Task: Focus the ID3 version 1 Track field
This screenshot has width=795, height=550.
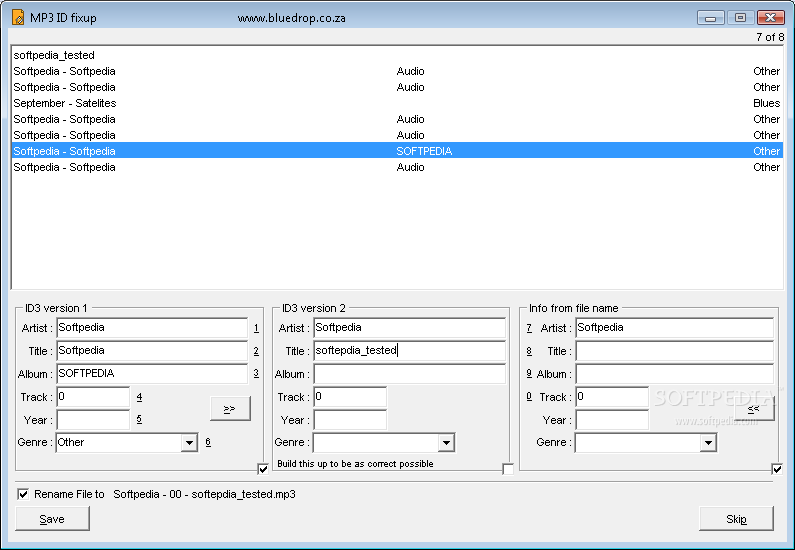Action: [93, 397]
